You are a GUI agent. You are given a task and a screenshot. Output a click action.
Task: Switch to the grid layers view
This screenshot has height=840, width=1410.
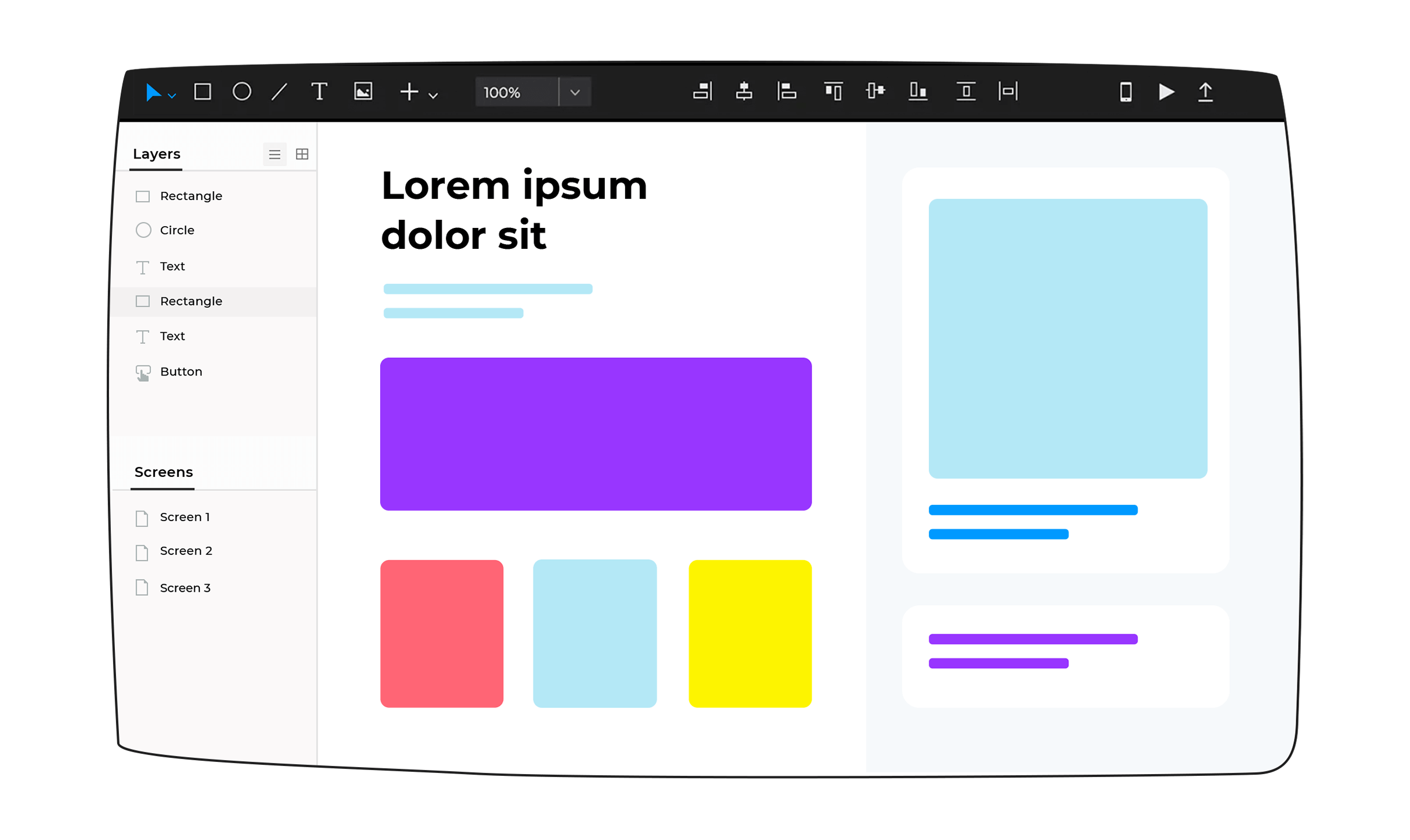click(x=301, y=154)
